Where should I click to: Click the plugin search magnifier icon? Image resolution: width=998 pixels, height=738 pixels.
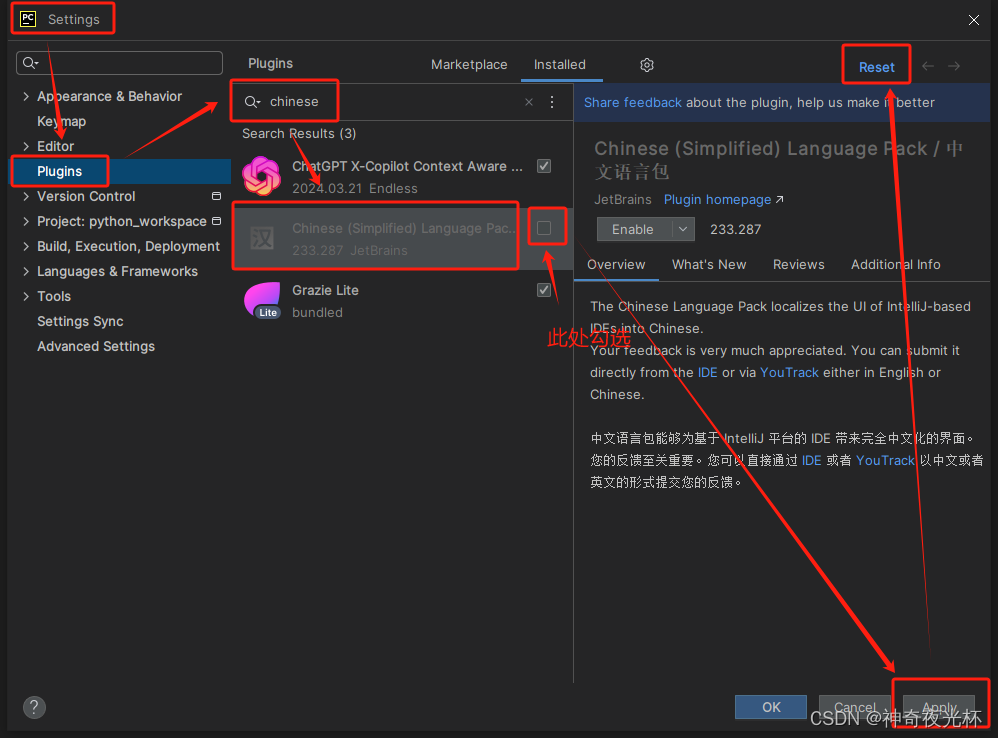252,102
